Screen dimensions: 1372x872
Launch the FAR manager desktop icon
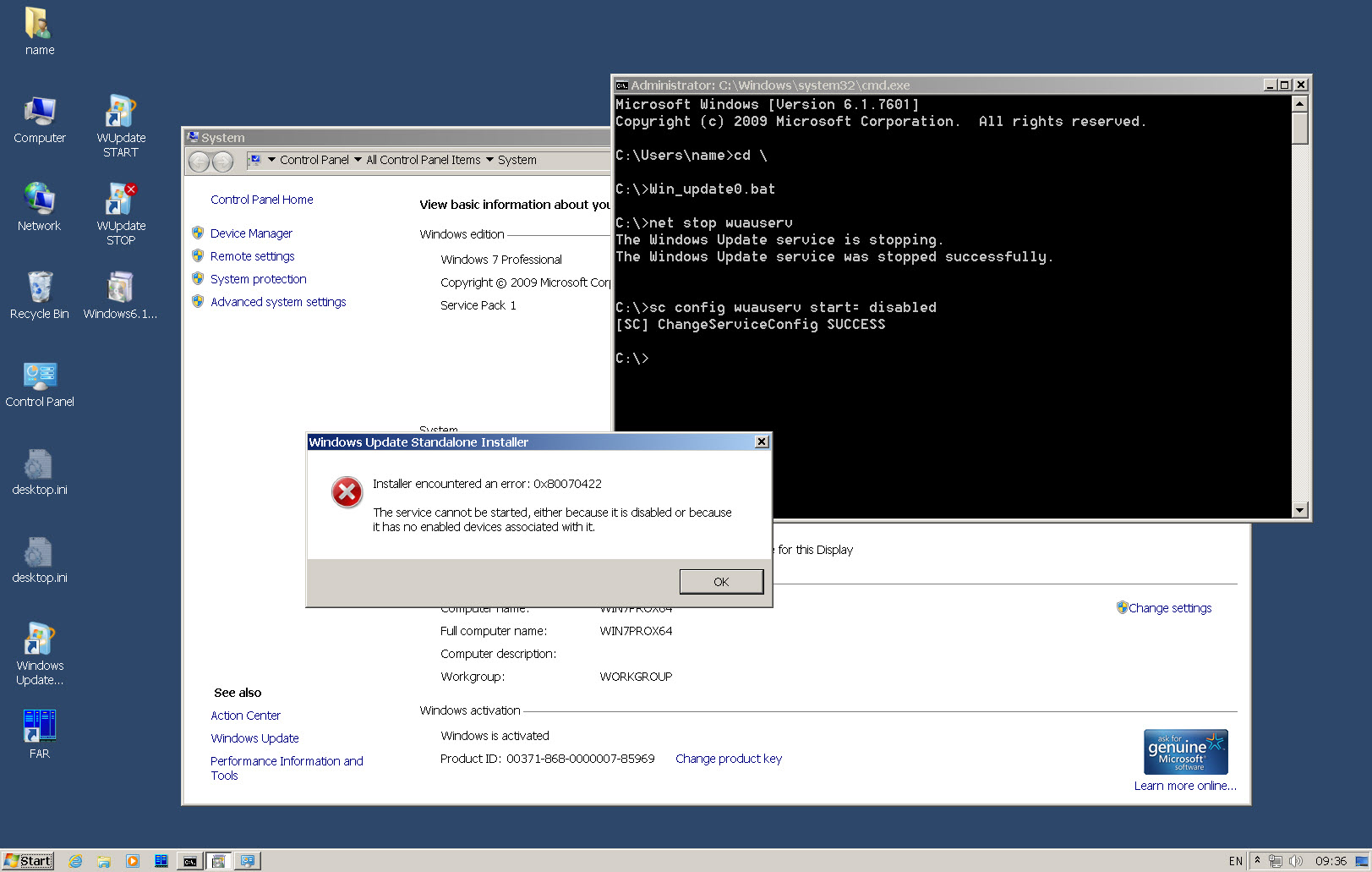[39, 734]
